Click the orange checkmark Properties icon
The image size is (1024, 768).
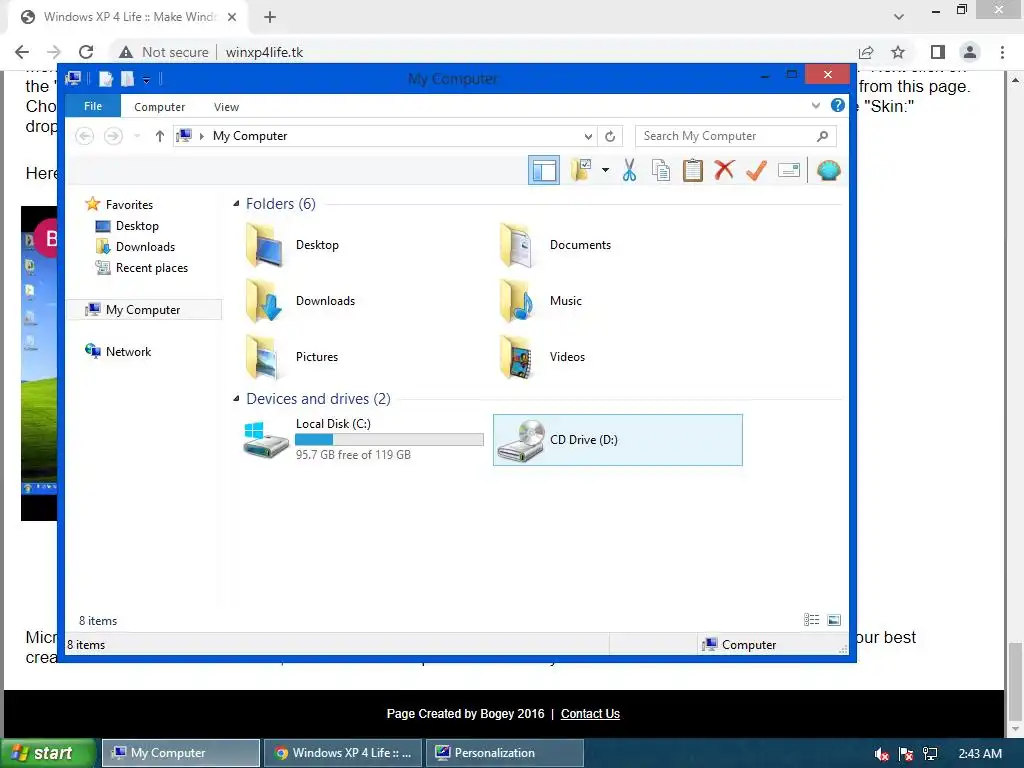click(756, 170)
